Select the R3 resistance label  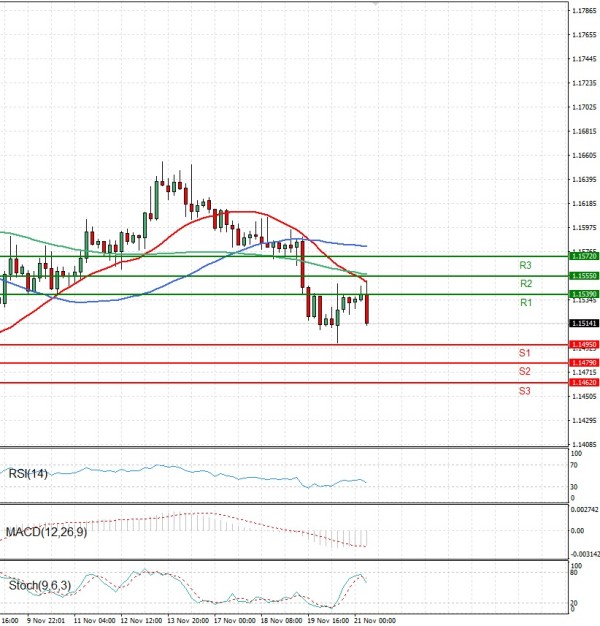[524, 266]
